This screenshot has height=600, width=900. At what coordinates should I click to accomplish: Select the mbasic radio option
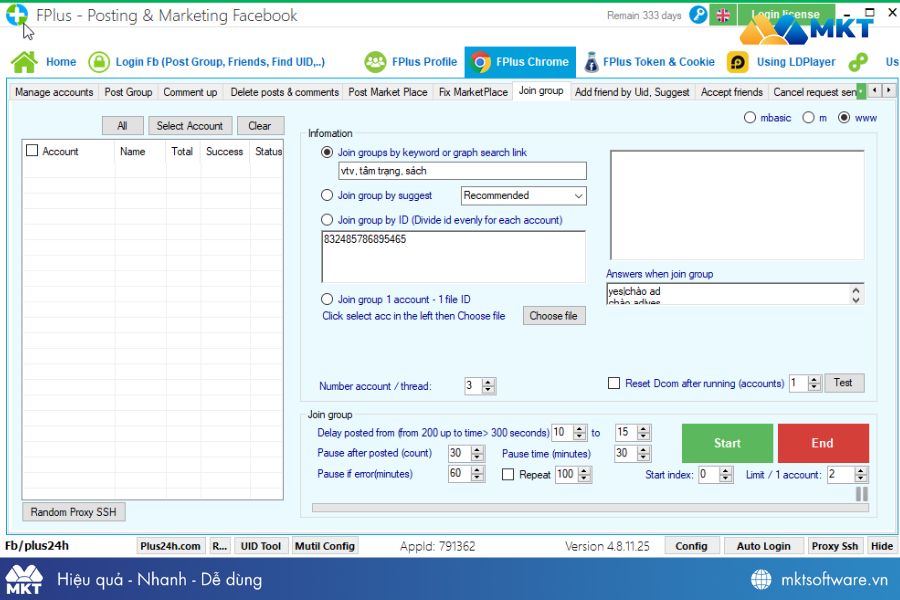click(750, 118)
